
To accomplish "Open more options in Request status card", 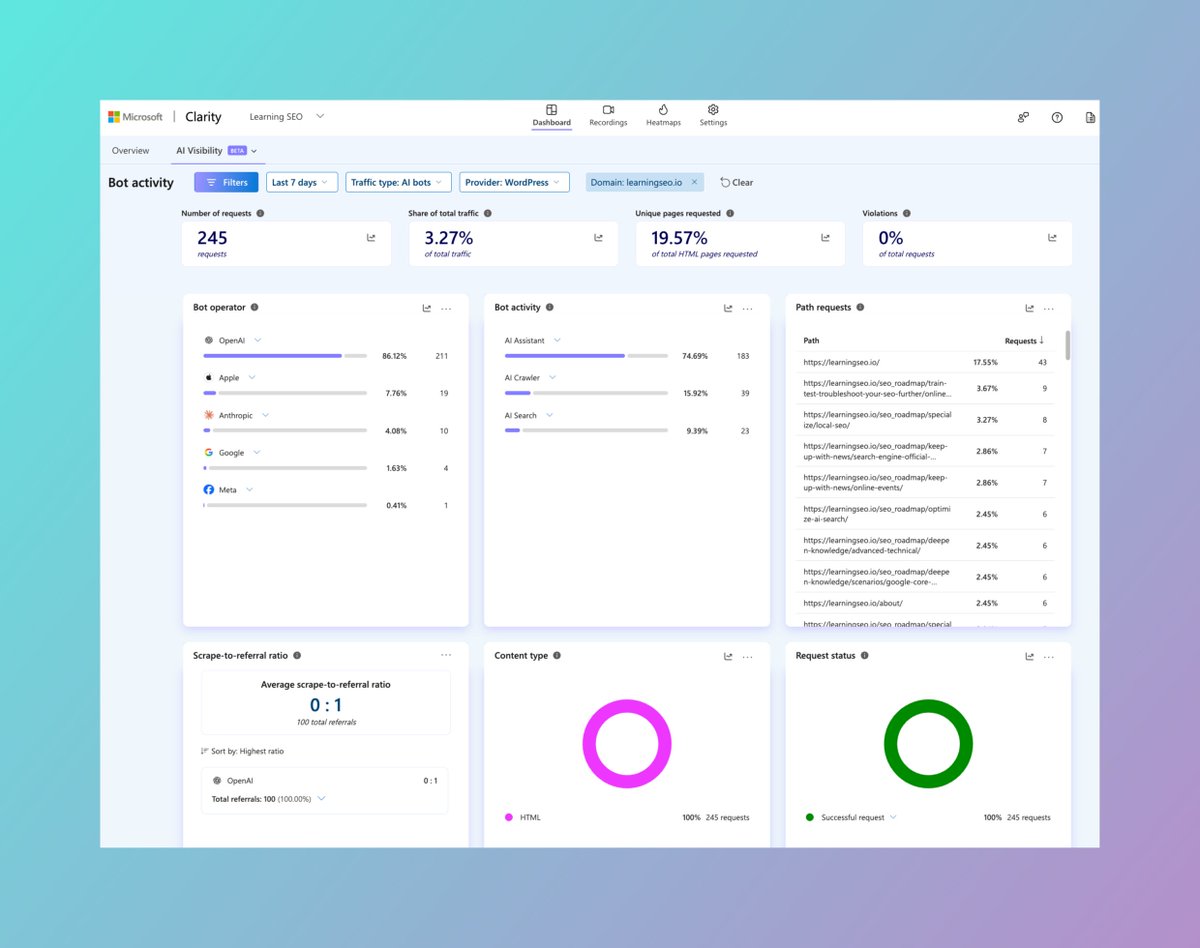I will point(1048,656).
